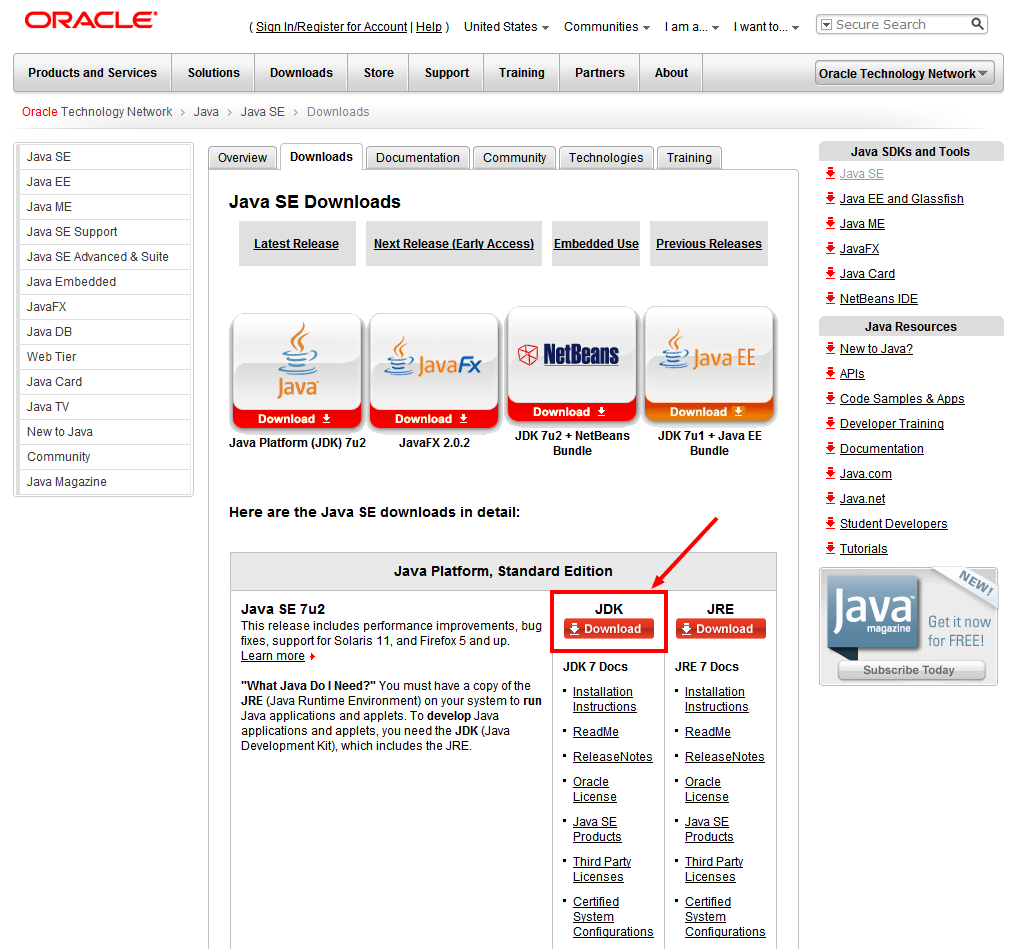Open the Downloads menu in main navigation
The height and width of the screenshot is (949, 1018).
click(x=301, y=73)
